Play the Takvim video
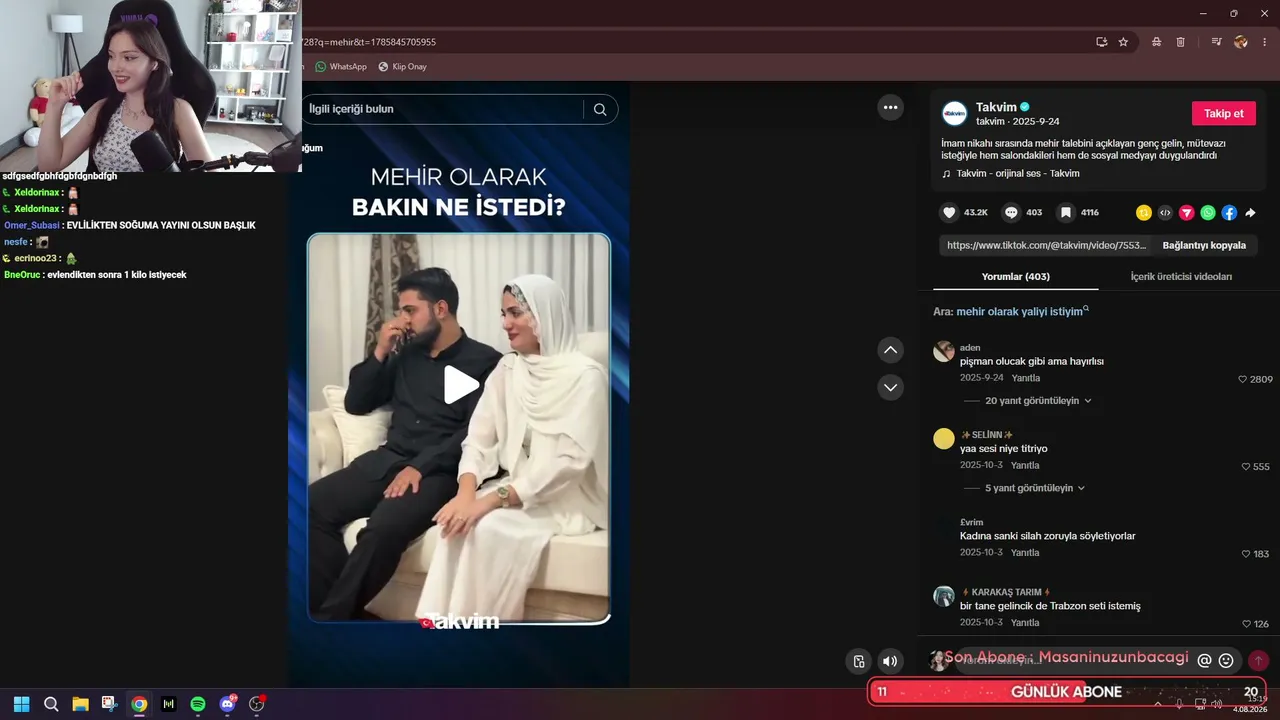The height and width of the screenshot is (720, 1280). [460, 385]
